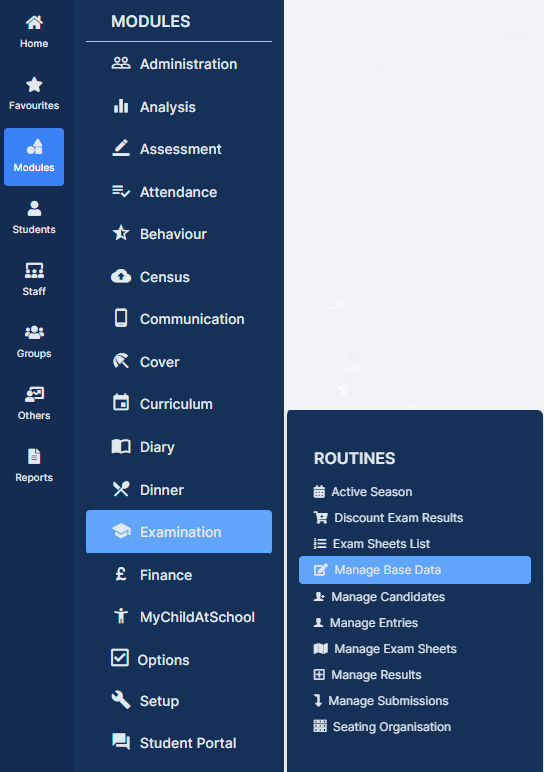Open Favourites via the star icon
The width and height of the screenshot is (544, 772).
[x=34, y=85]
